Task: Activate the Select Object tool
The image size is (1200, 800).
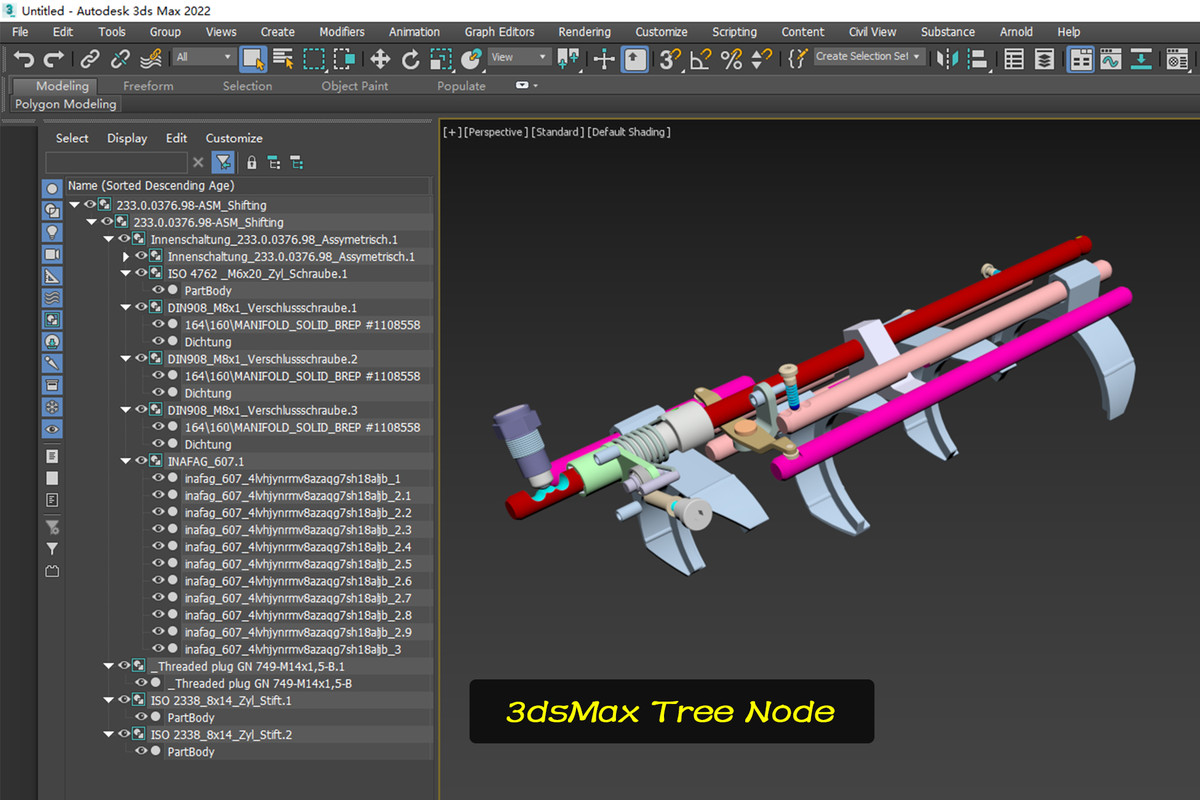Action: (x=253, y=59)
